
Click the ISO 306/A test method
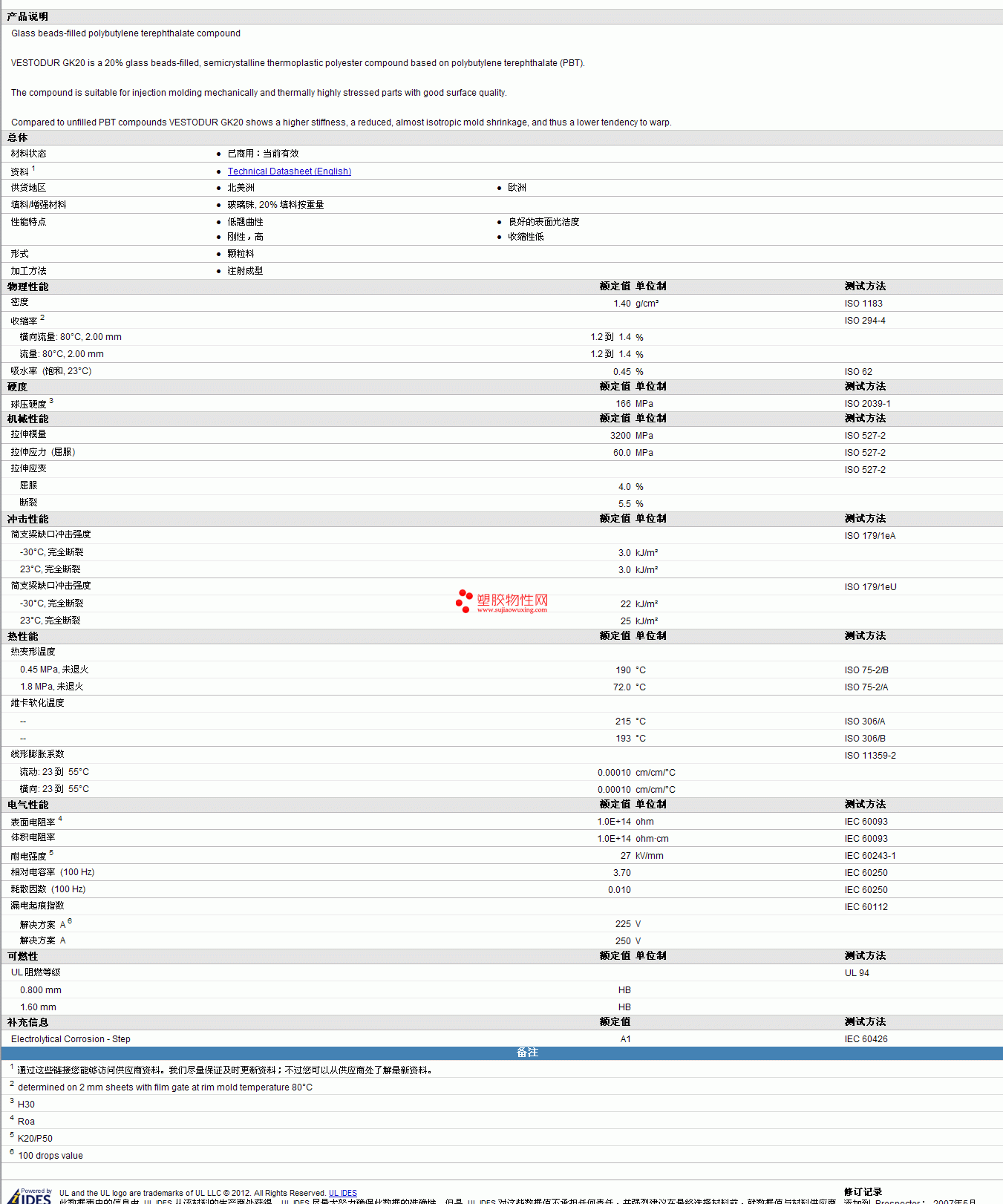click(865, 722)
